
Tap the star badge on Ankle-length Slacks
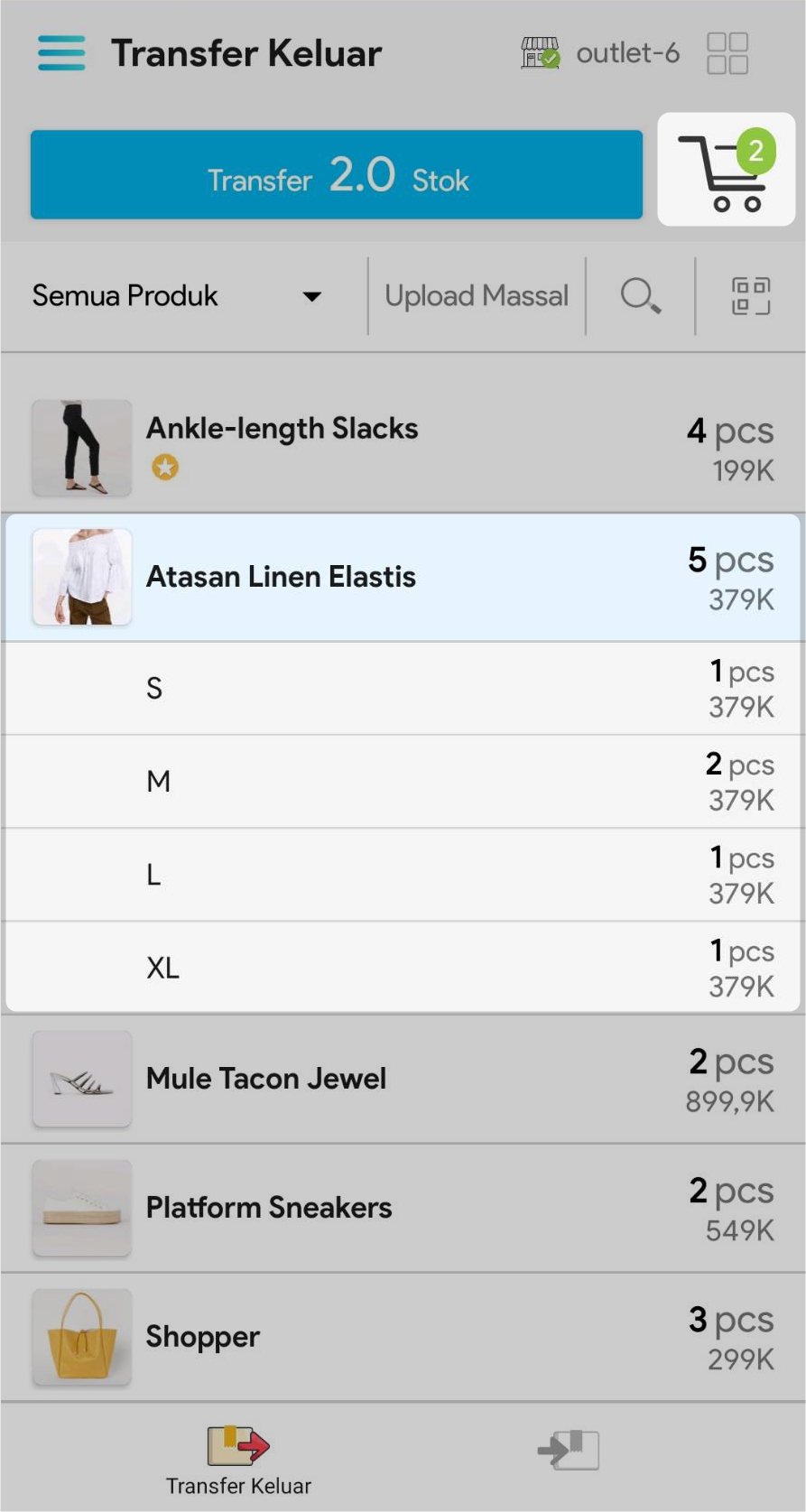pos(165,468)
